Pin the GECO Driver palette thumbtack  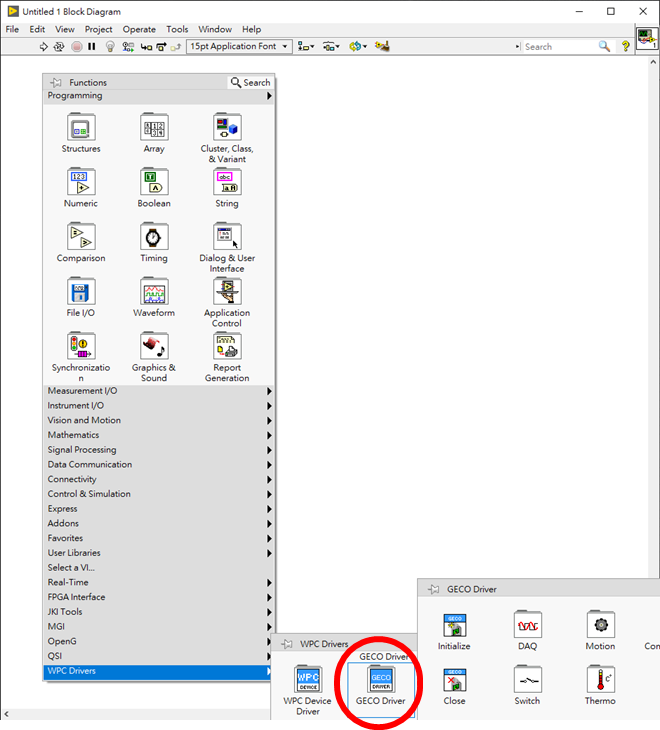pyautogui.click(x=433, y=590)
